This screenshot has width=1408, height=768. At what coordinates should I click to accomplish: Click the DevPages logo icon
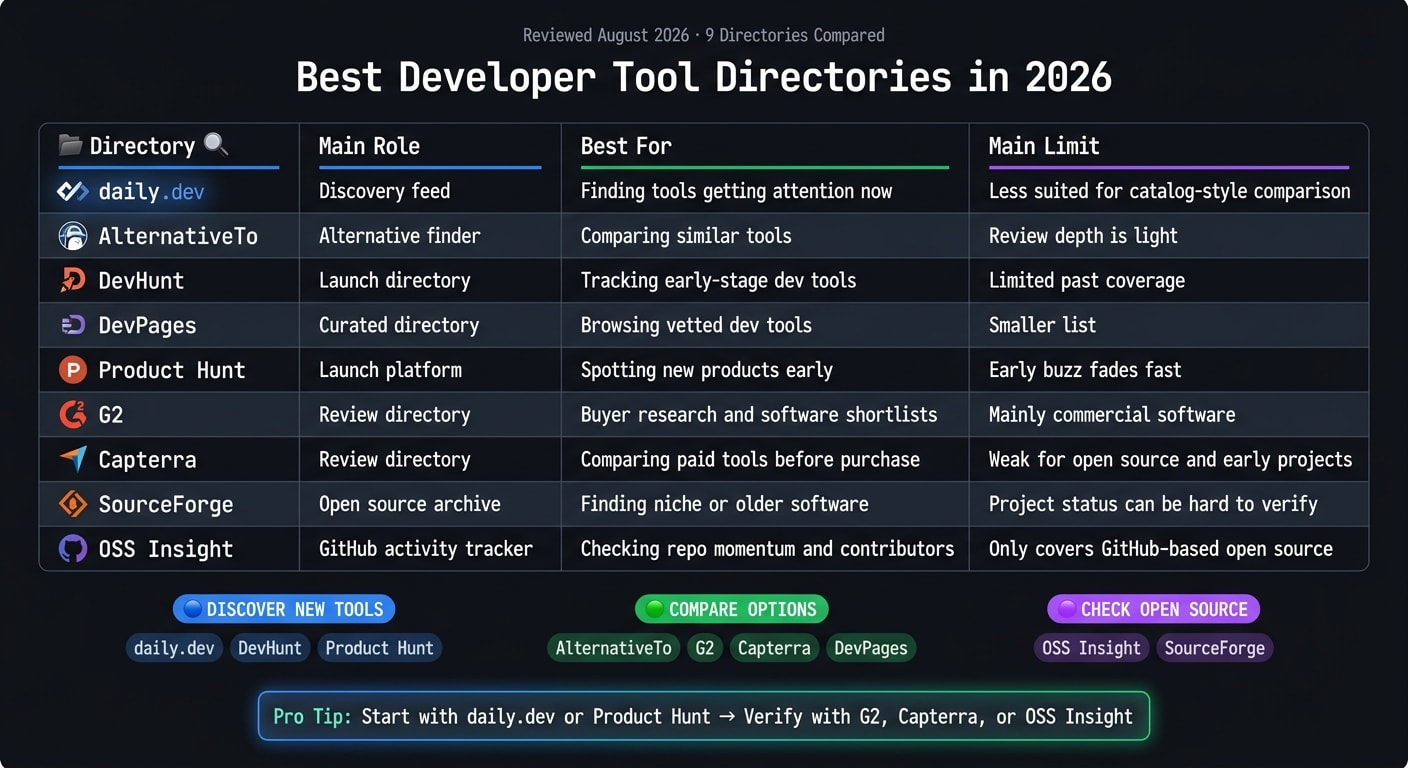click(73, 325)
